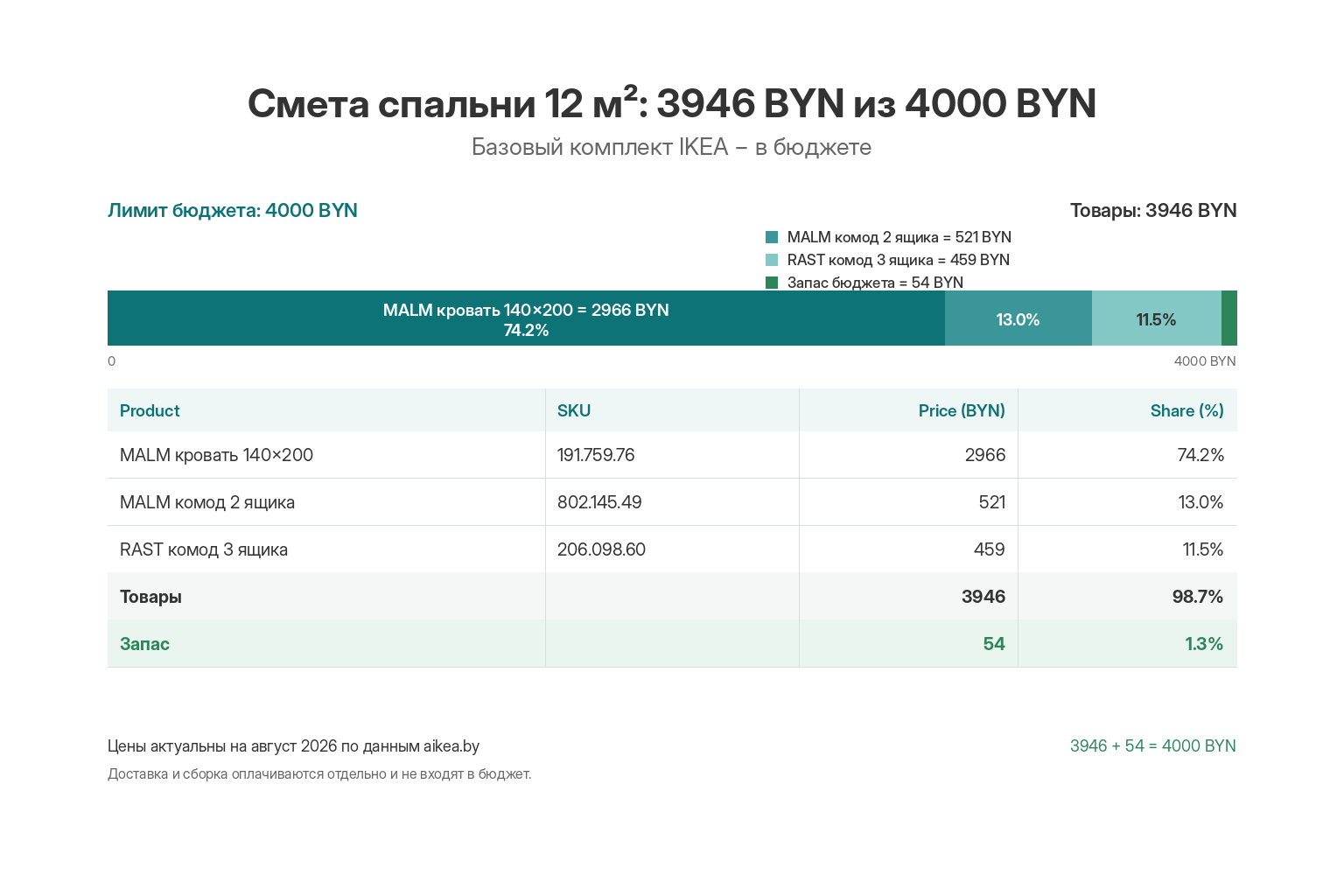This screenshot has height=896, width=1344.
Task: Click share cell 13.0% in the table
Action: click(1128, 502)
